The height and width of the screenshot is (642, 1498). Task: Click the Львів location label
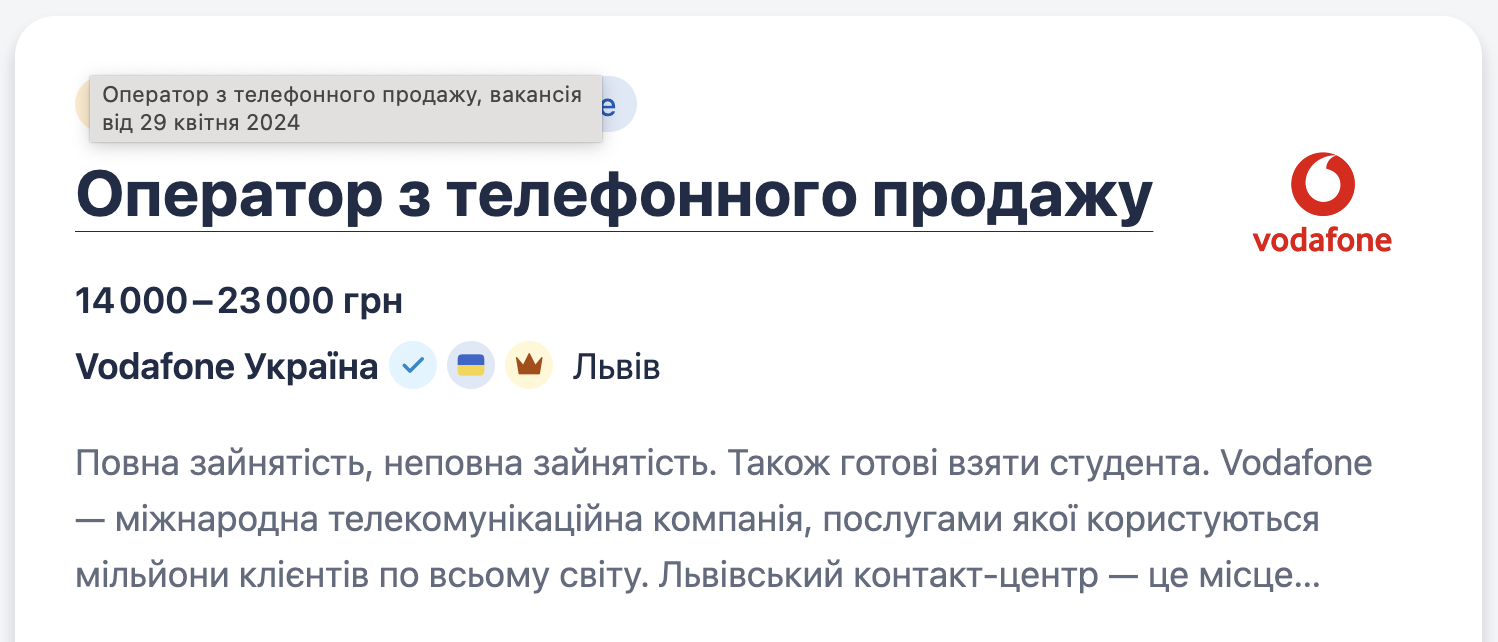(x=617, y=366)
